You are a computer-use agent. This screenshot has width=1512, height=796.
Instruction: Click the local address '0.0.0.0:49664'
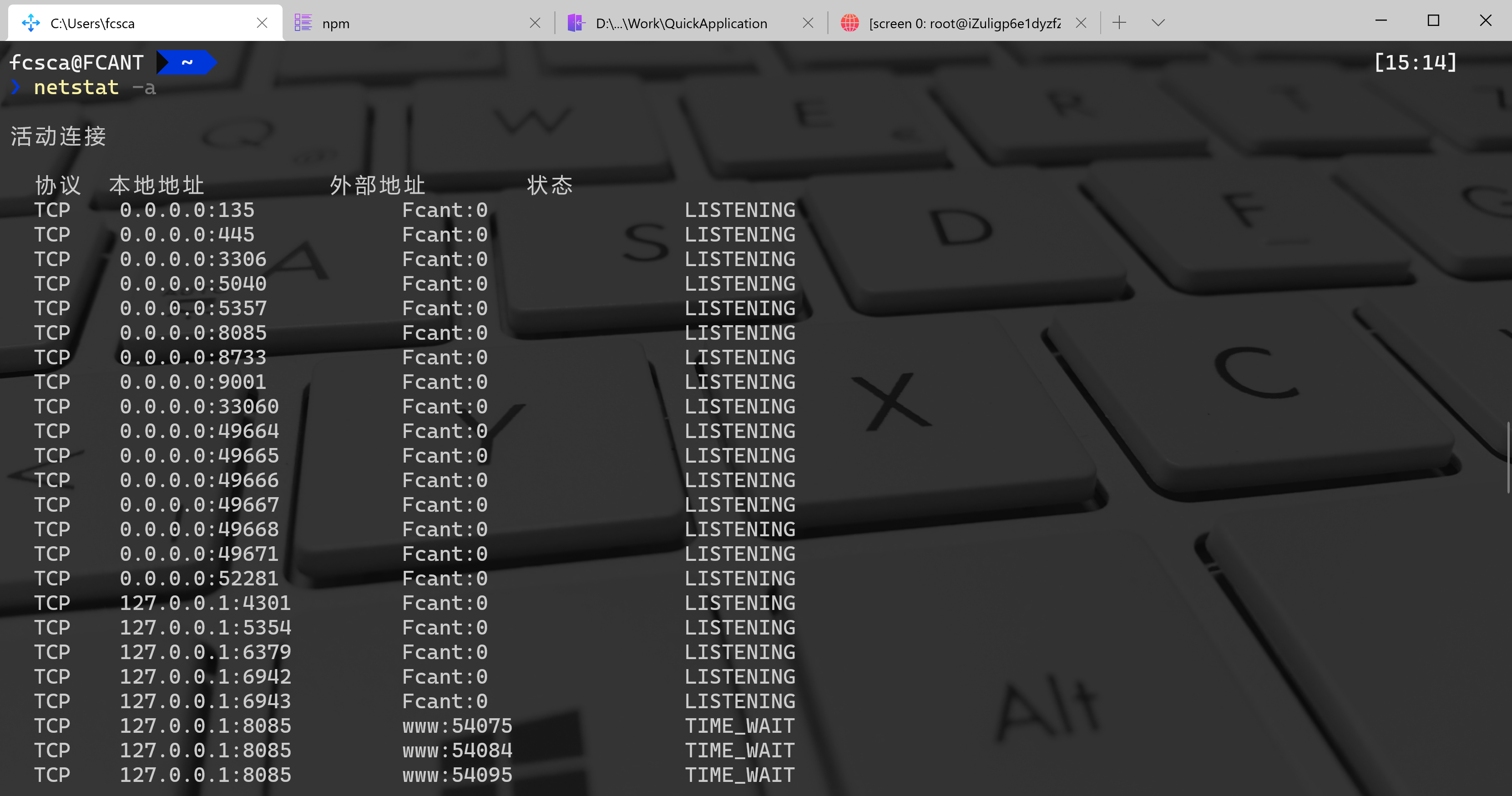[200, 431]
